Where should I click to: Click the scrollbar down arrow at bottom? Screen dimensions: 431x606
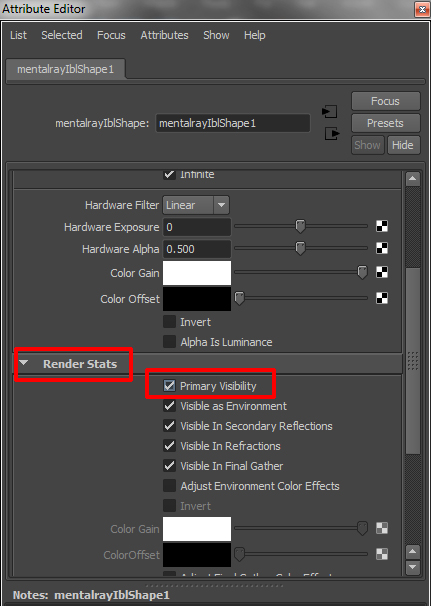[x=412, y=567]
